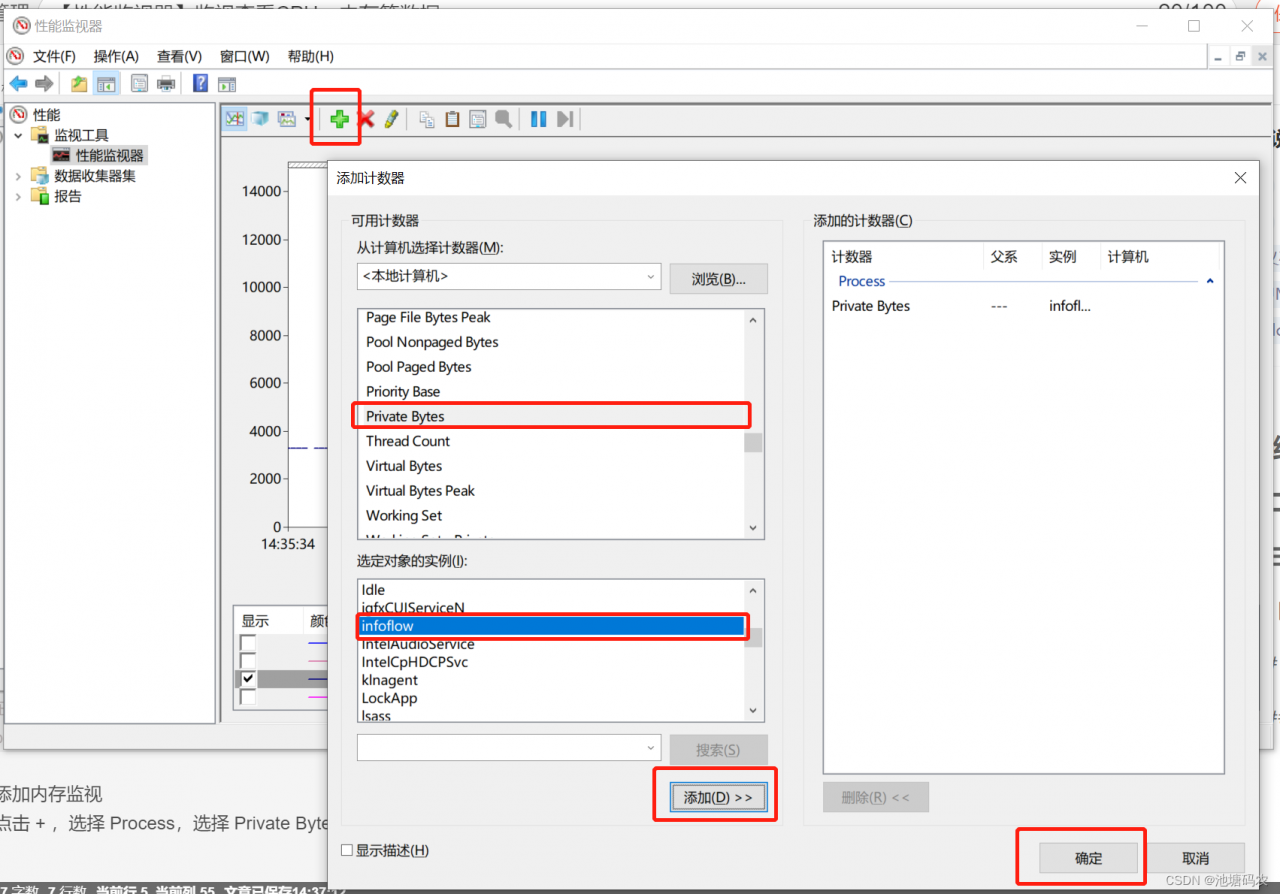1280x894 pixels.
Task: Click the counter list scrollbar up arrow
Action: coord(753,319)
